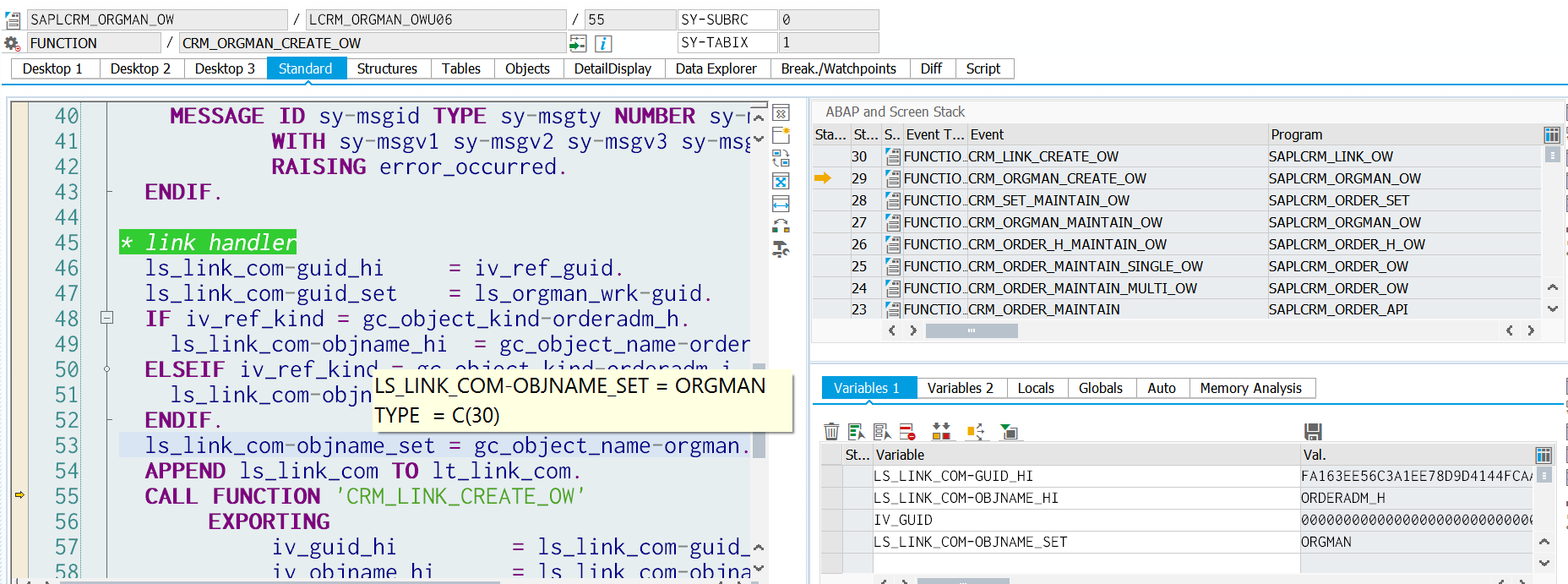
Task: Click the icon with two down arrows
Action: point(941,432)
